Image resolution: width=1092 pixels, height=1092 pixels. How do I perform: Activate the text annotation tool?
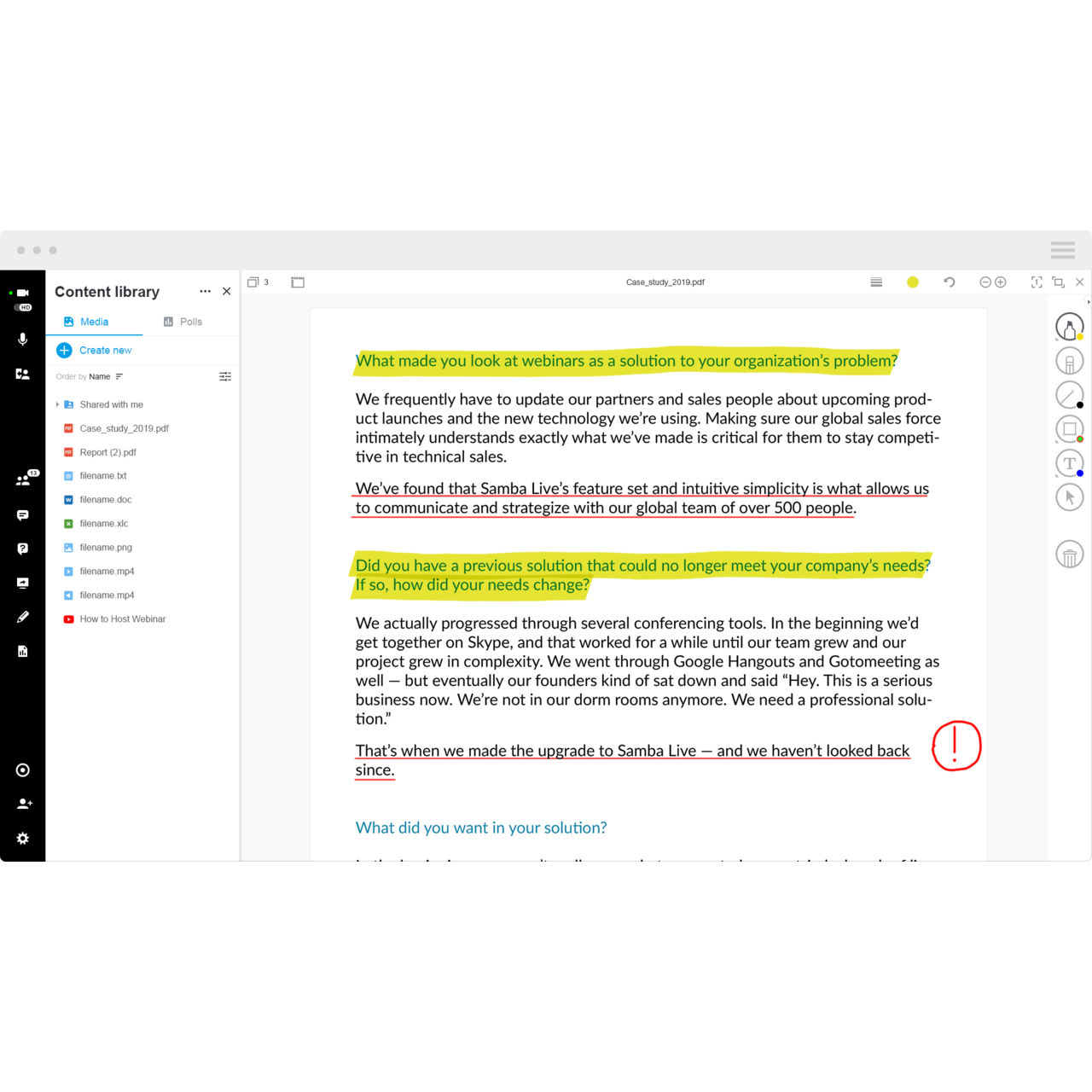pos(1069,463)
